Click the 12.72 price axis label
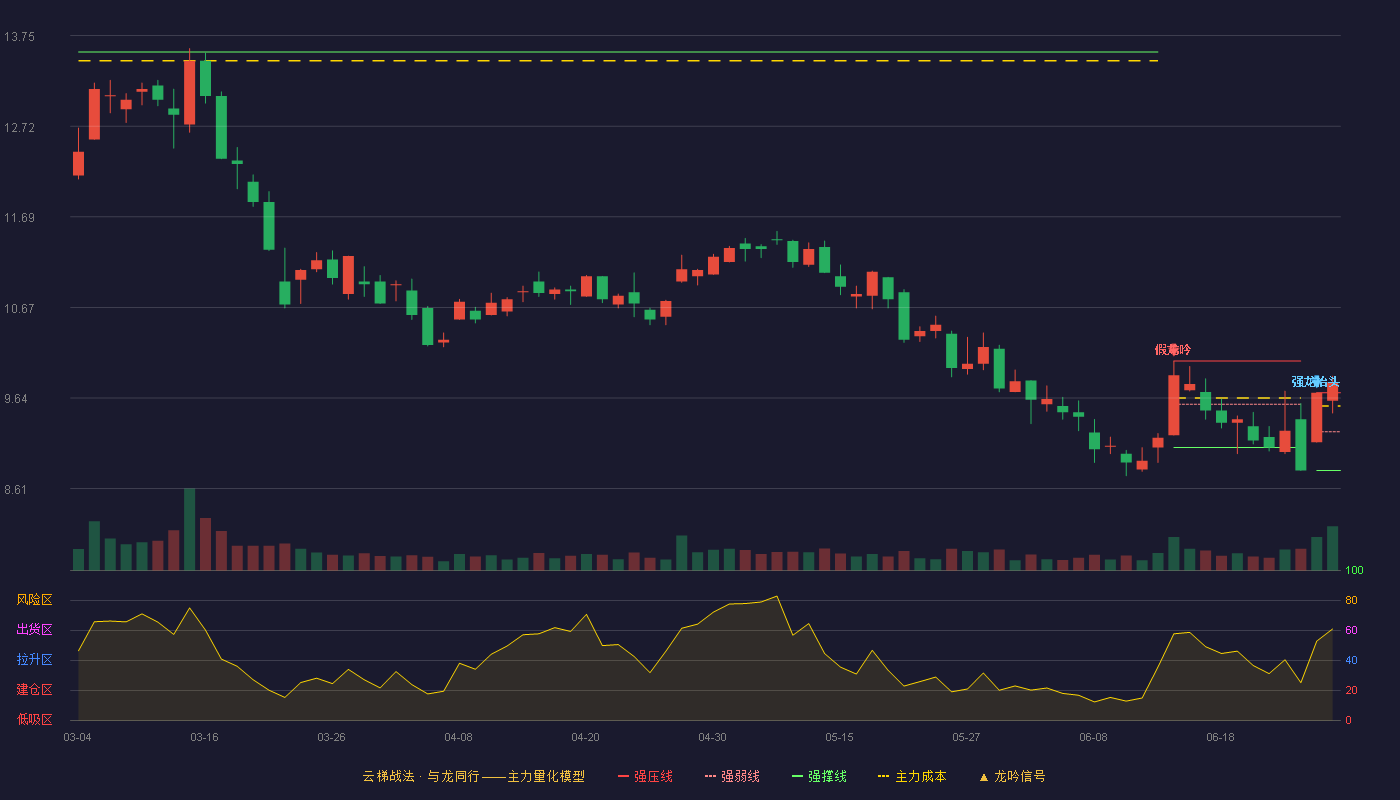Screen dimensions: 1400x800 pyautogui.click(x=19, y=127)
